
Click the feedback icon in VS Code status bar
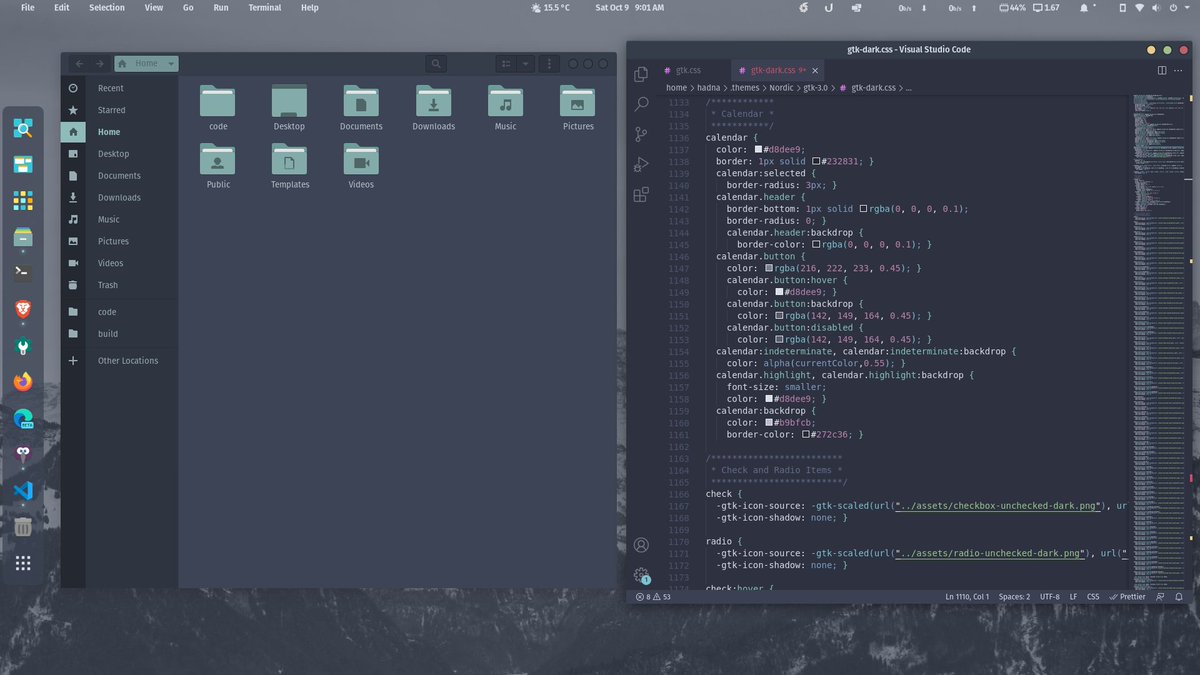click(1160, 597)
